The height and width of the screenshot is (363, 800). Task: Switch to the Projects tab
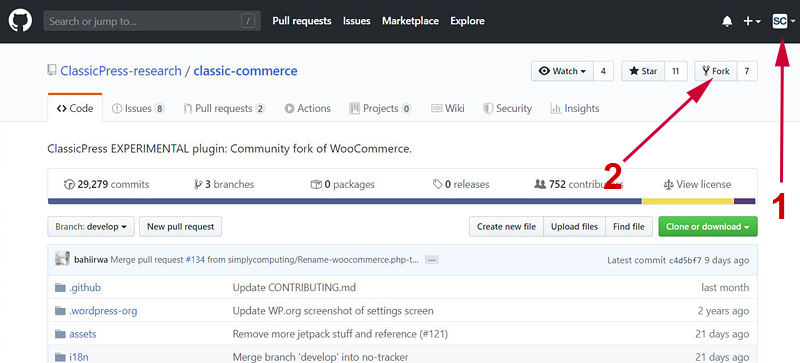point(381,108)
